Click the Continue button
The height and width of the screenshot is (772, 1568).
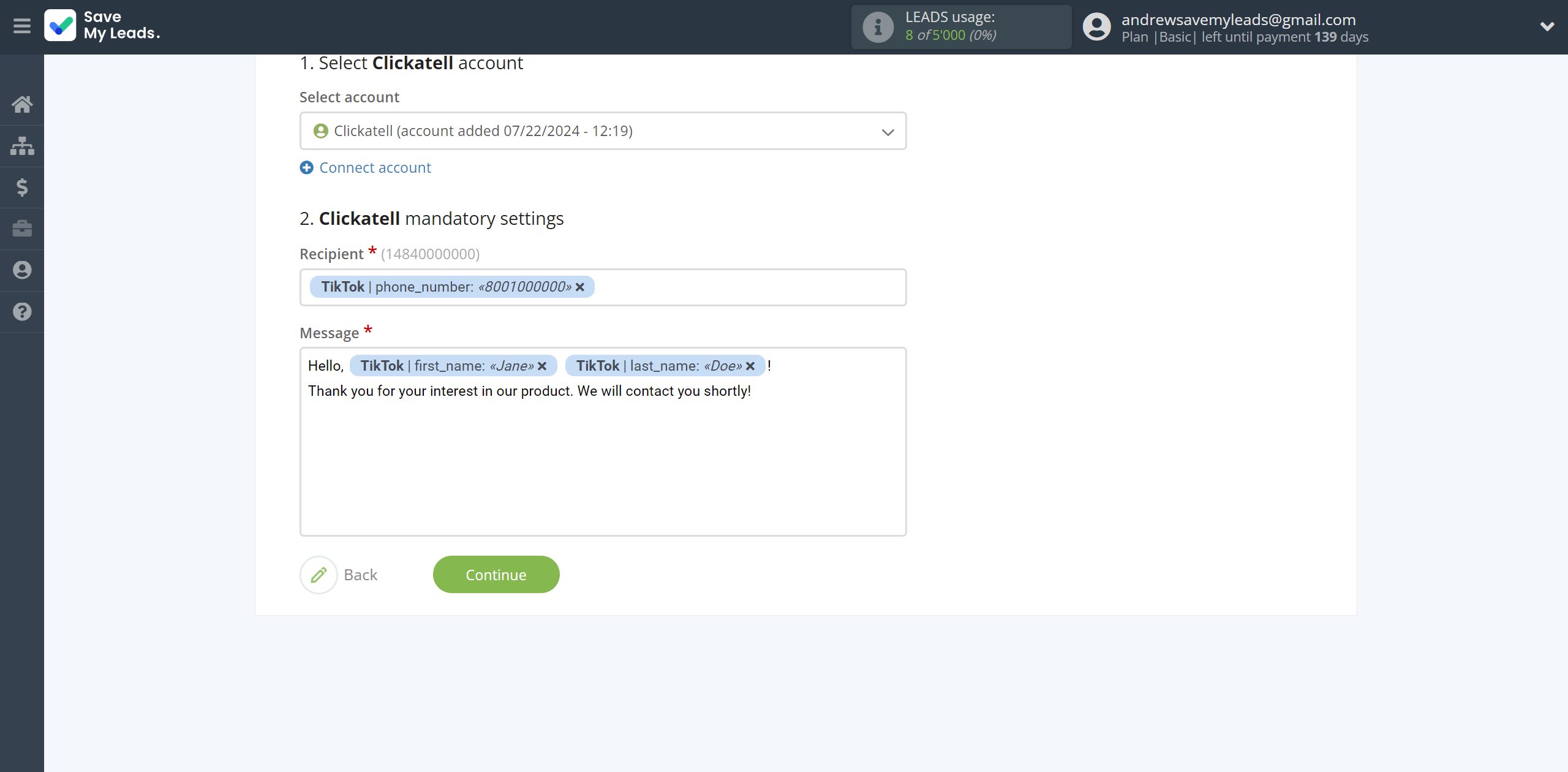coord(496,575)
